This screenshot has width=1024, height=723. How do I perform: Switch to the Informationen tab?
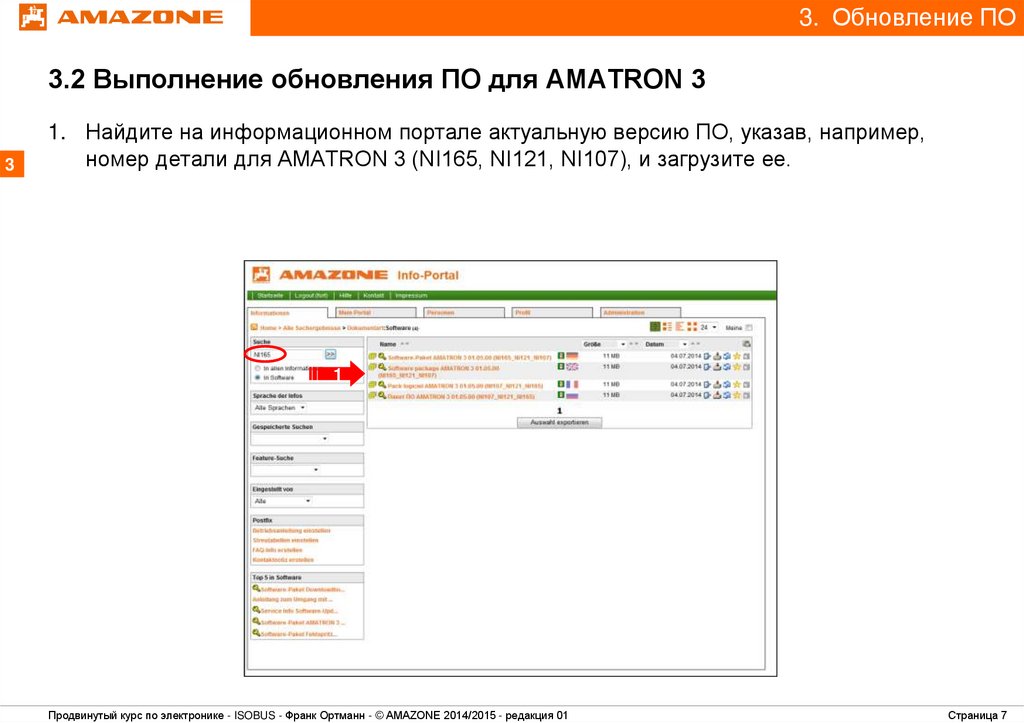(286, 313)
